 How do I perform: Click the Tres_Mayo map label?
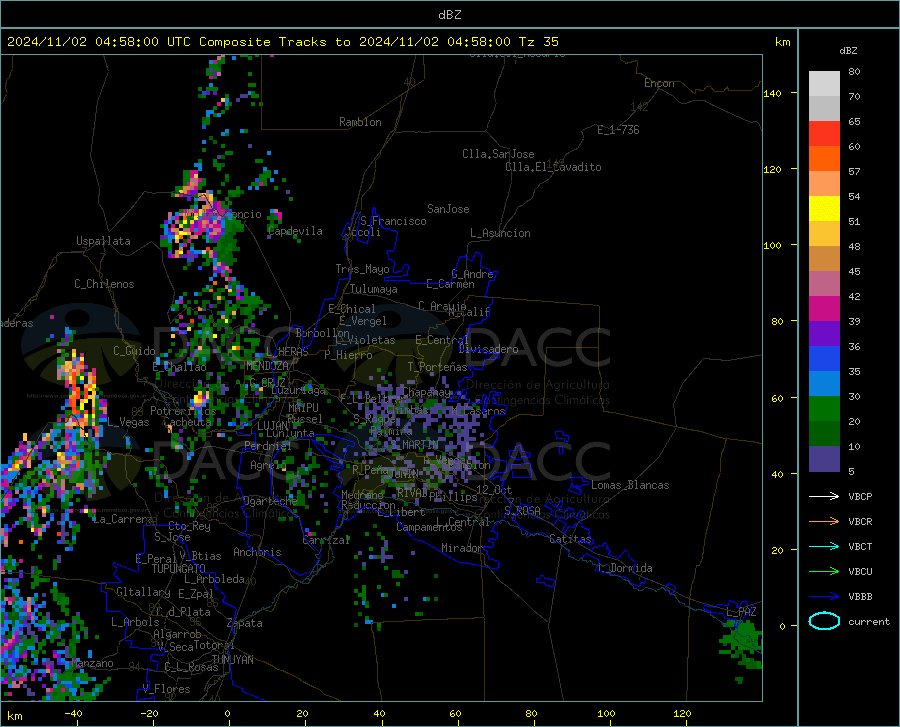point(362,269)
